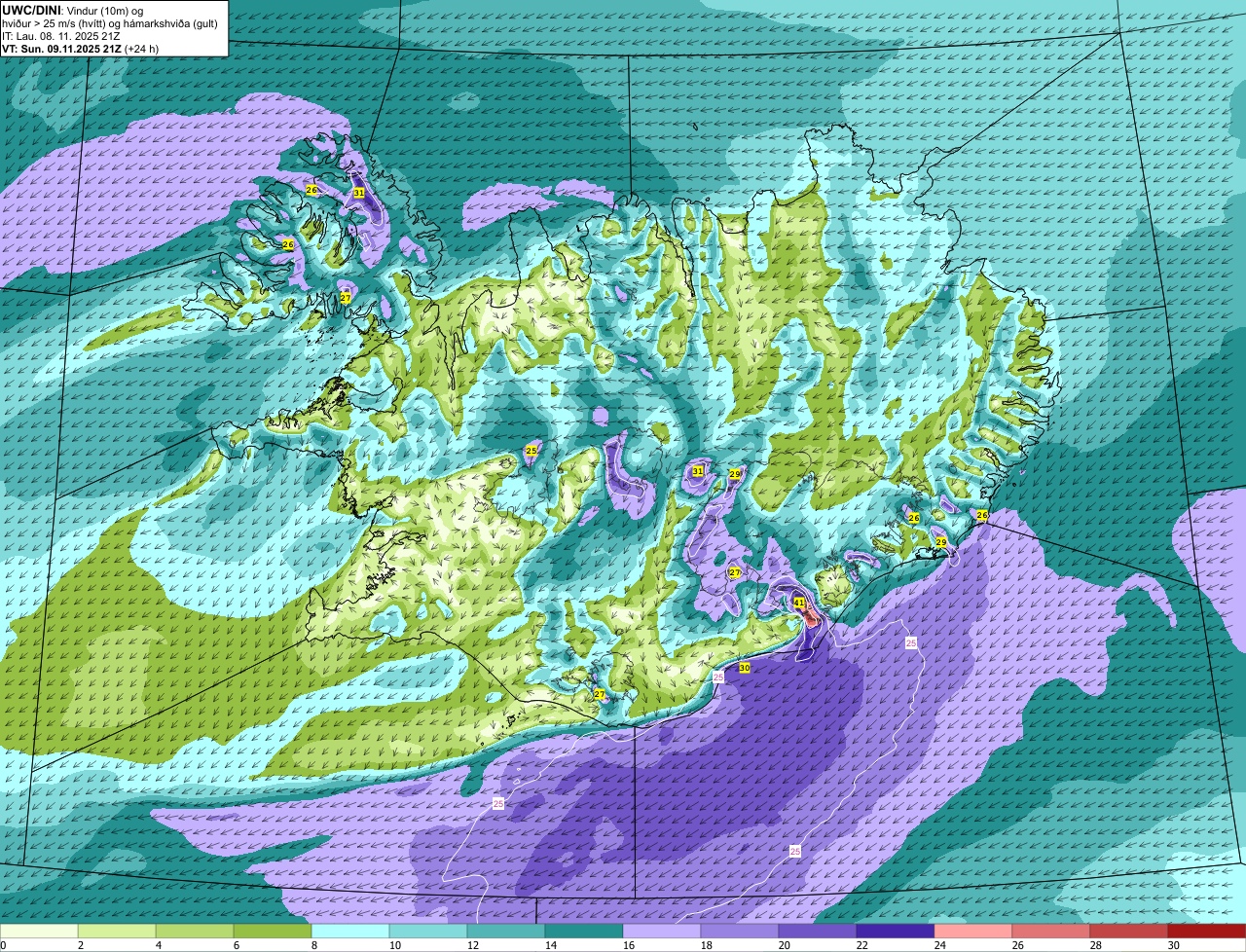This screenshot has height=952, width=1246.
Task: Click the 6–8 m/s olive green legend swatch
Action: (x=273, y=932)
